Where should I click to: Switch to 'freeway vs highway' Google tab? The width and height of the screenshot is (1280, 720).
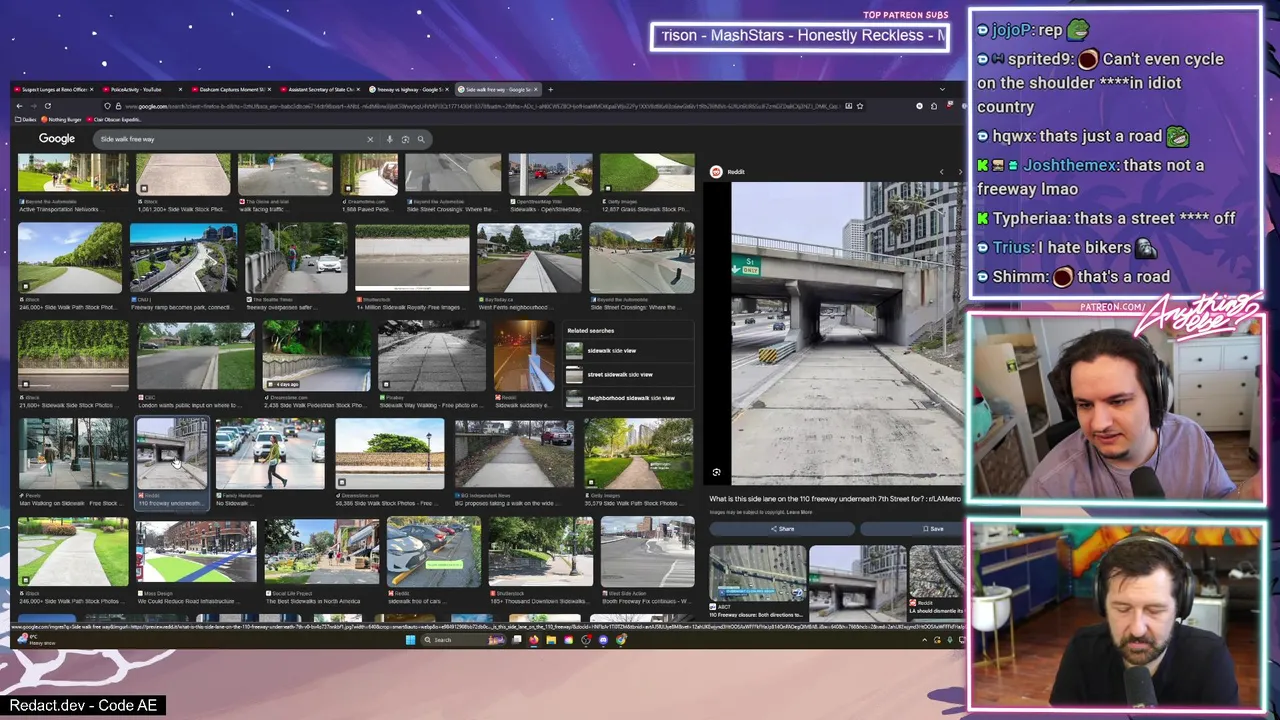[x=408, y=90]
